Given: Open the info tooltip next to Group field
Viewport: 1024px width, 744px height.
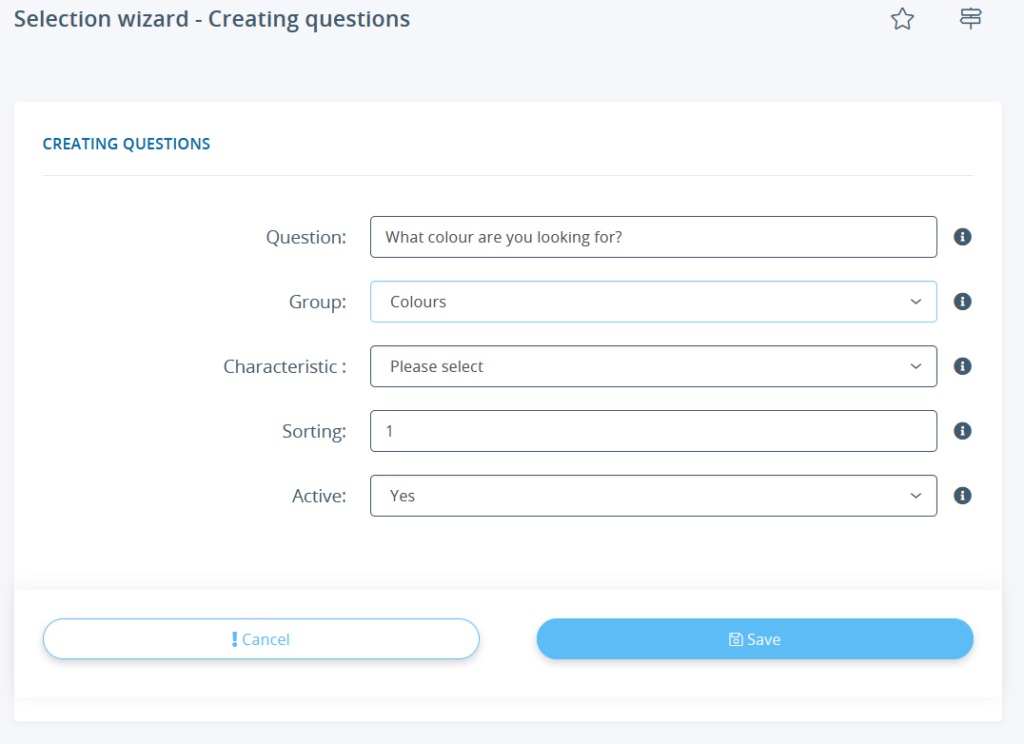Looking at the screenshot, I should [962, 301].
